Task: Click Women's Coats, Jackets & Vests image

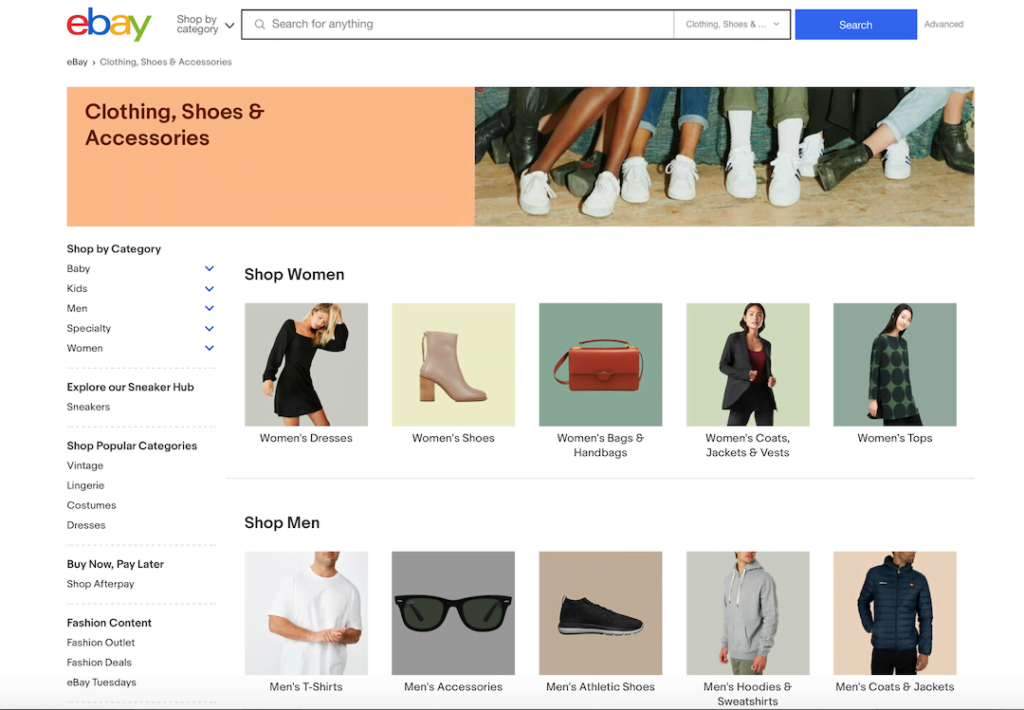Action: (748, 364)
